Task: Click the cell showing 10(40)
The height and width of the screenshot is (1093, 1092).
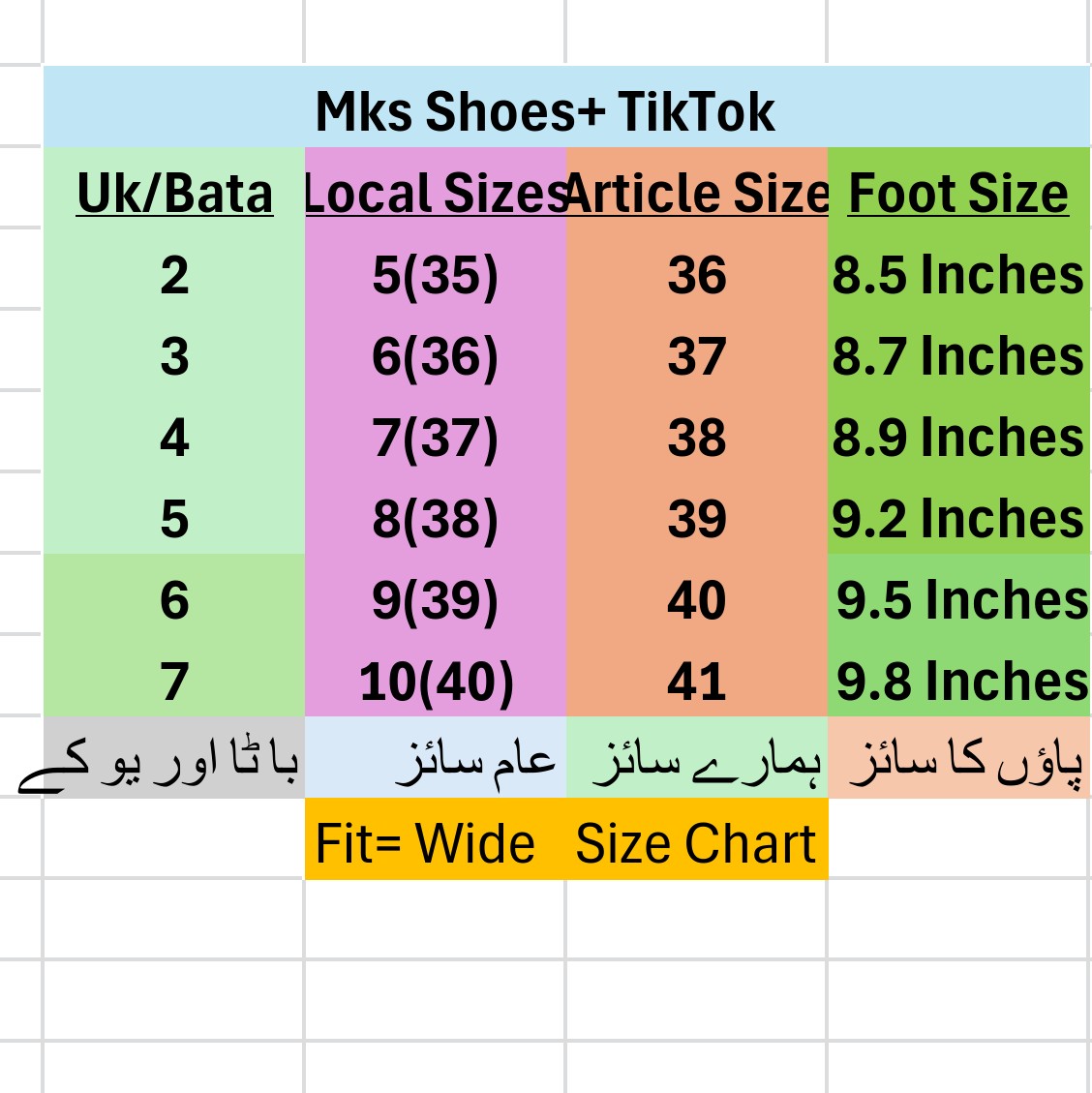Action: [x=435, y=682]
